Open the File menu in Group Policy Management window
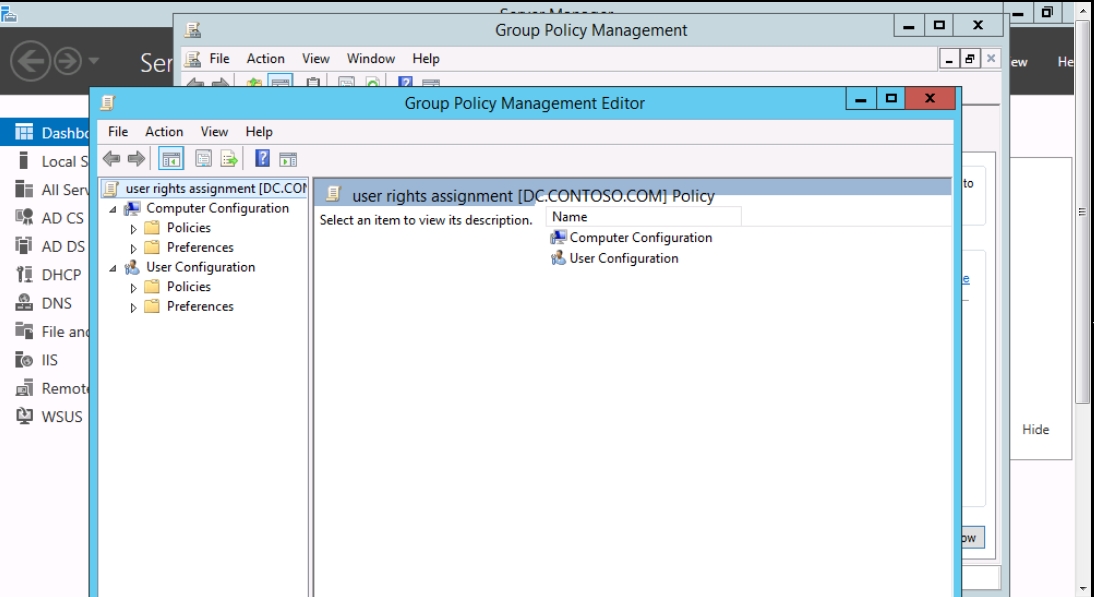Screen dimensions: 1094x597 pos(219,59)
